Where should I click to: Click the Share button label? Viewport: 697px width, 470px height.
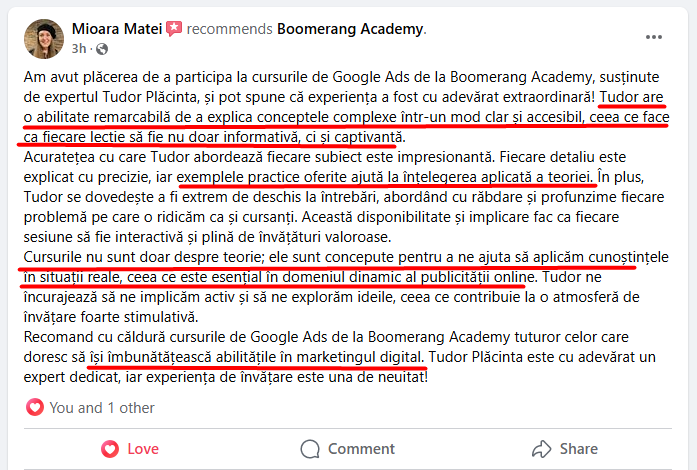coord(578,449)
